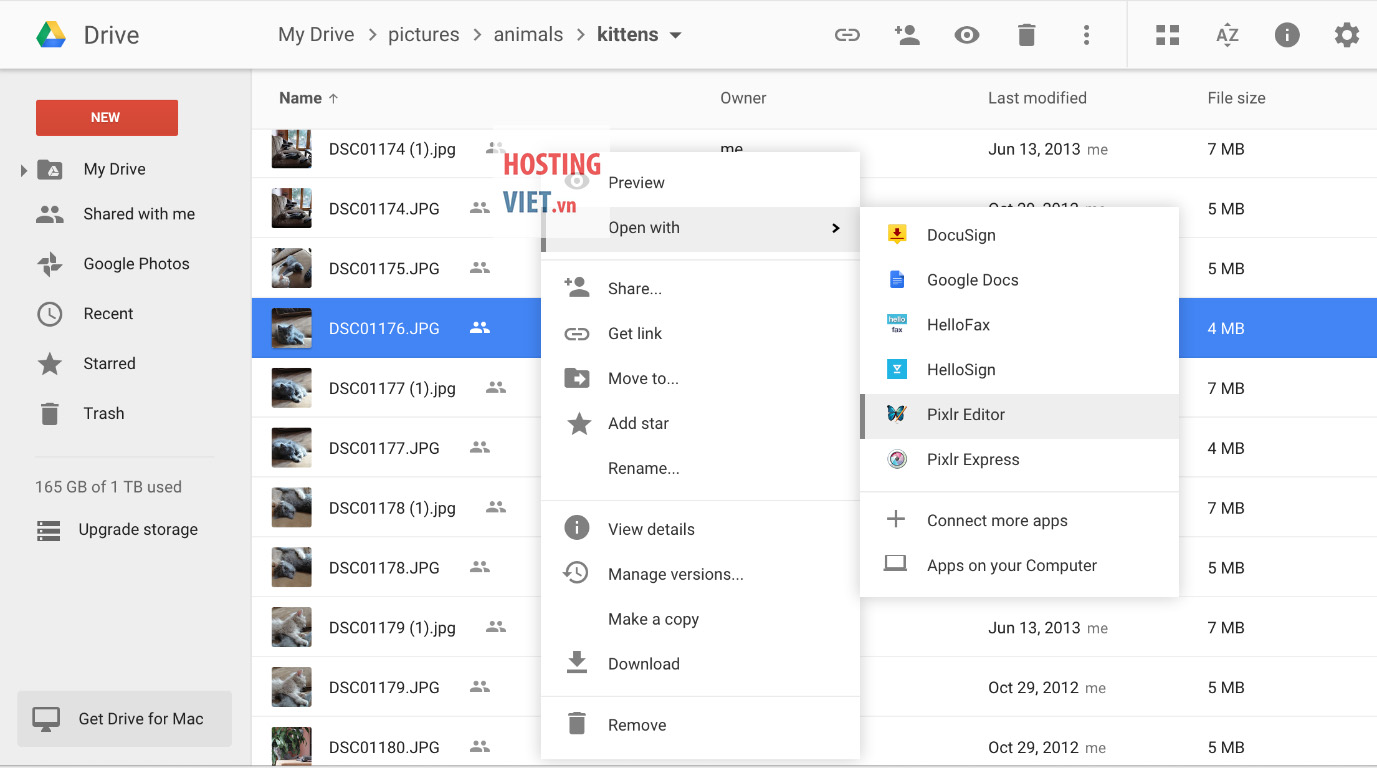Click the trash remove icon in top toolbar
The width and height of the screenshot is (1377, 768).
point(1026,35)
